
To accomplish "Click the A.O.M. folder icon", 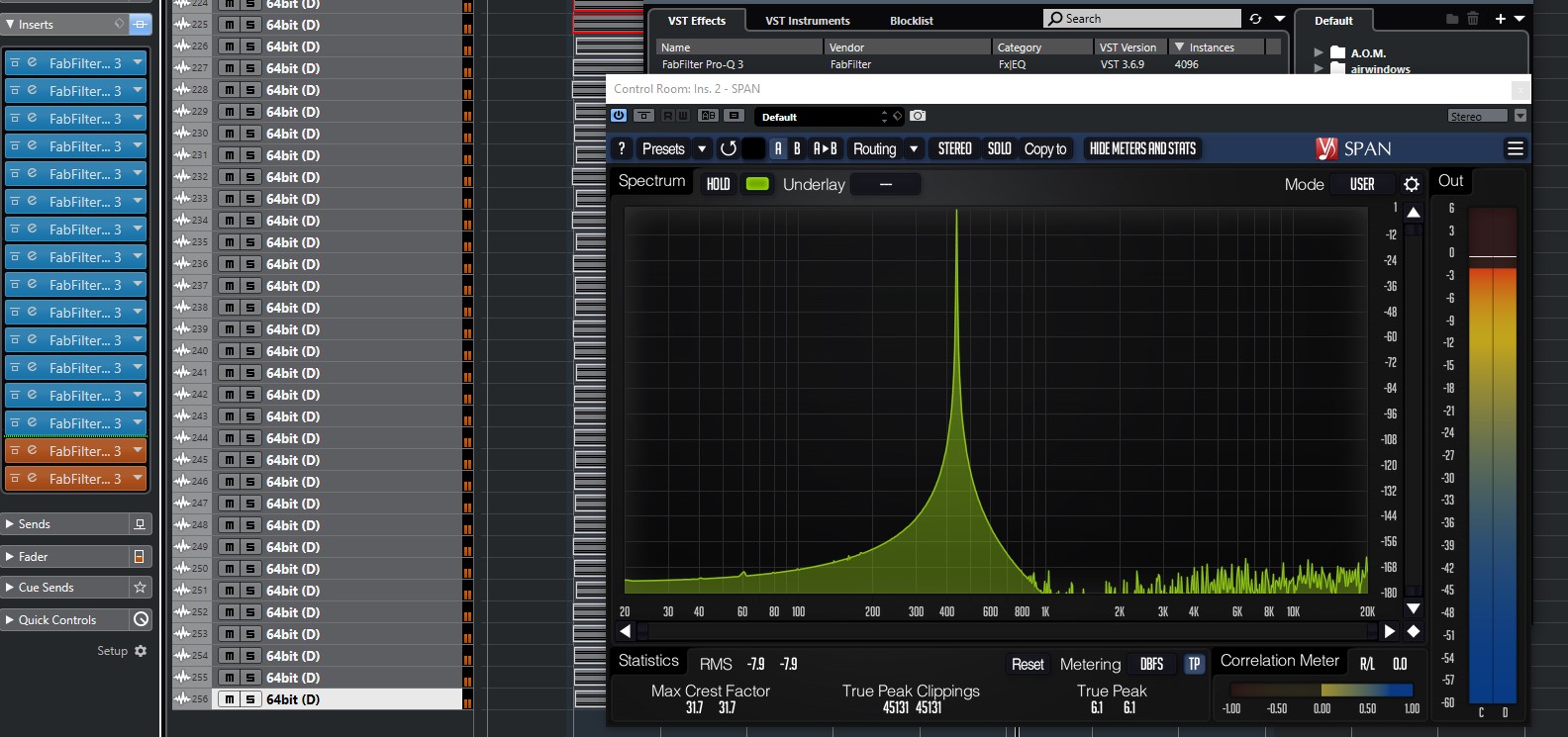I will click(1337, 52).
